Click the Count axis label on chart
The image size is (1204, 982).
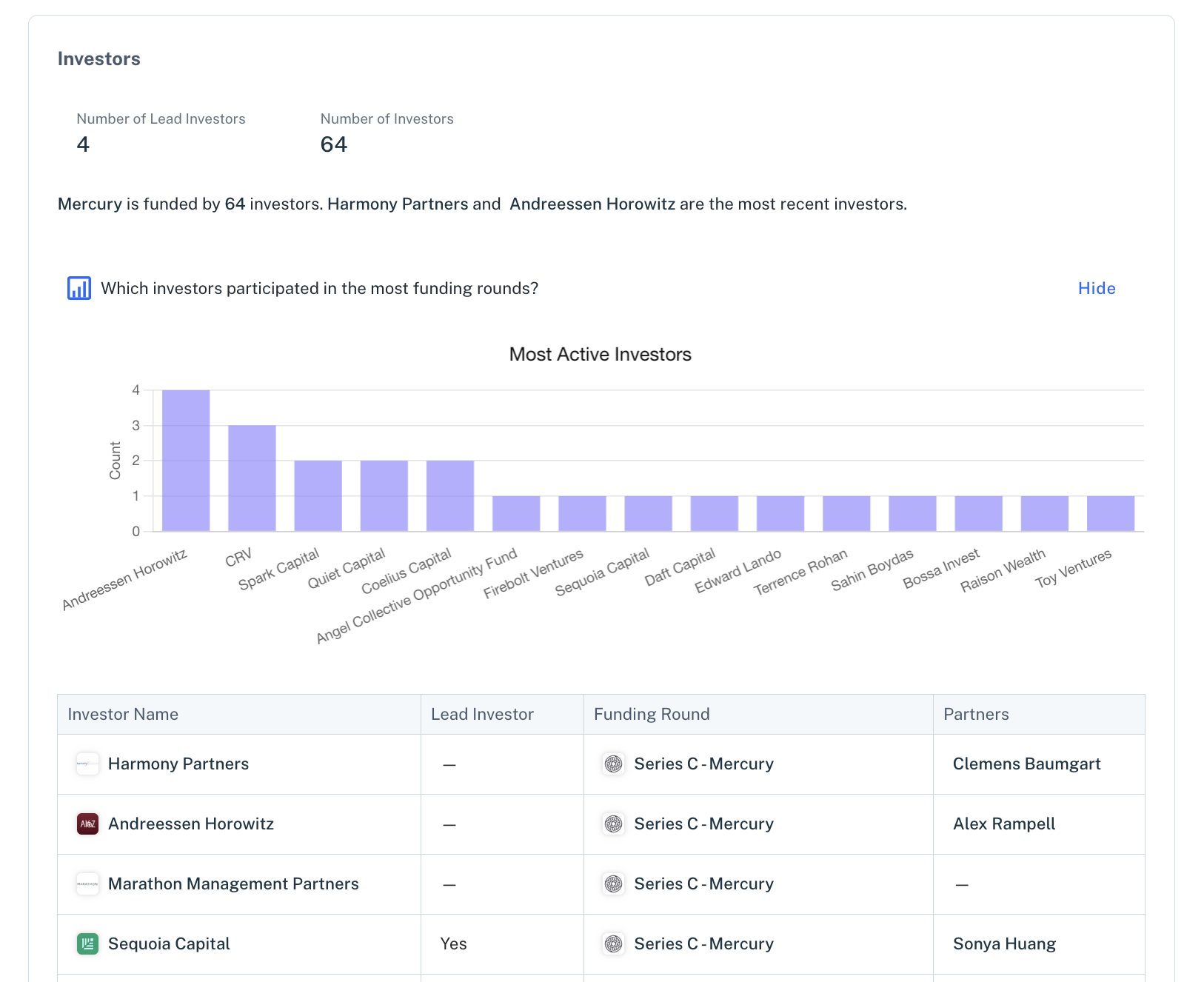point(115,461)
